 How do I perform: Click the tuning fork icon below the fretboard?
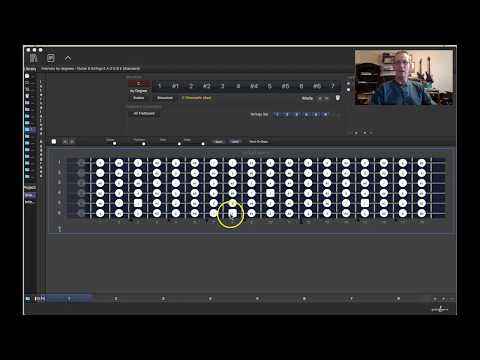pos(60,229)
